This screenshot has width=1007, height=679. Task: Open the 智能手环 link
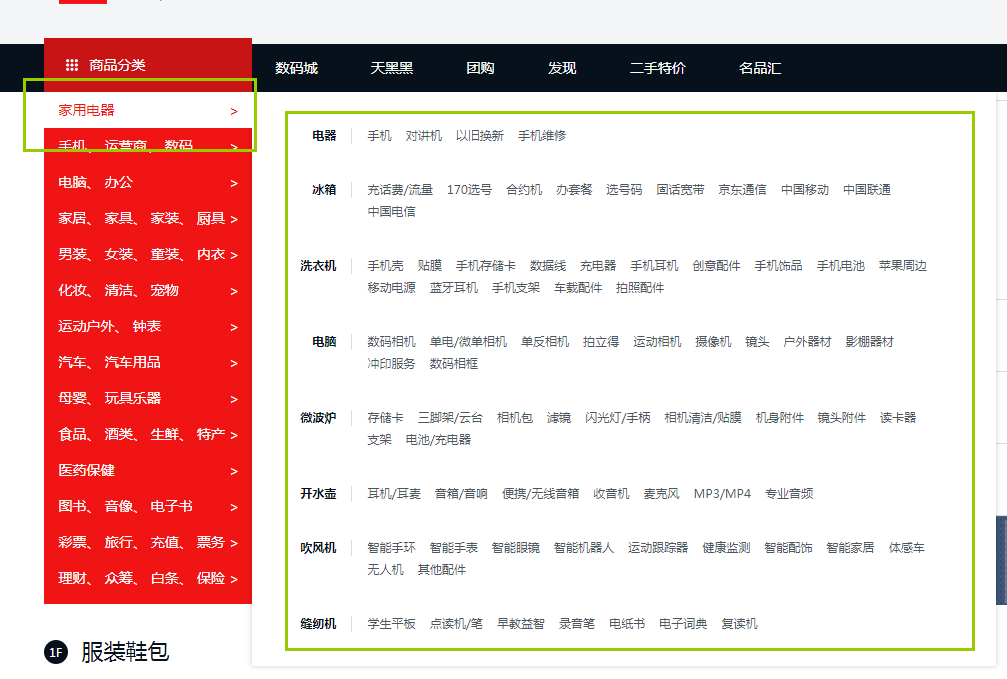click(x=391, y=548)
